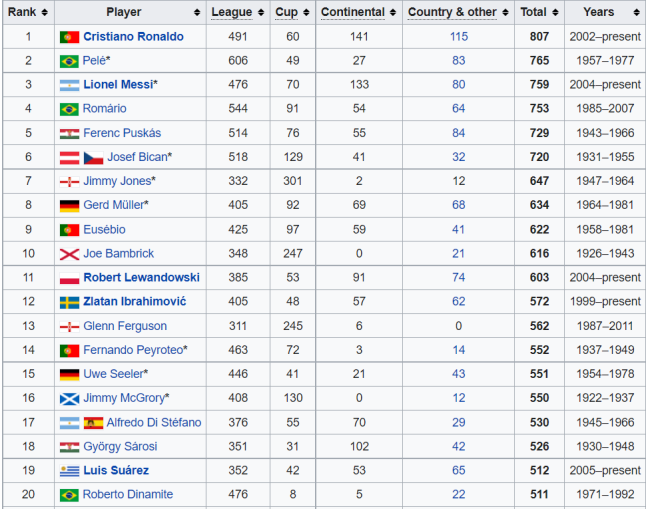Click Sweden flag next to Zlatan Ibrahimović
Screen dimensions: 650x509
[69, 302]
